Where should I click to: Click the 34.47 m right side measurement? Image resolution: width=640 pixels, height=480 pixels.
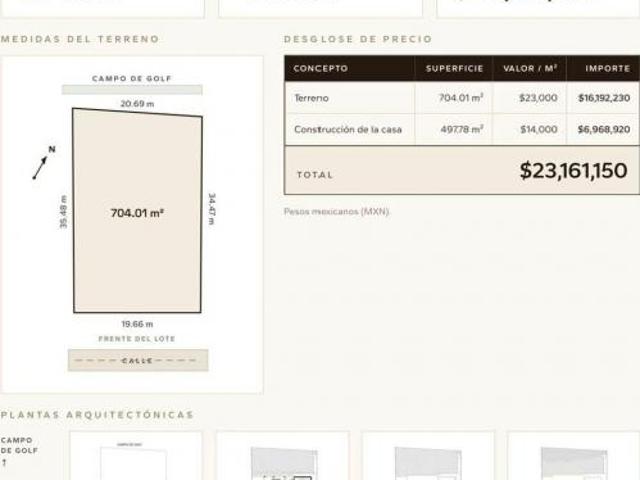pyautogui.click(x=211, y=209)
